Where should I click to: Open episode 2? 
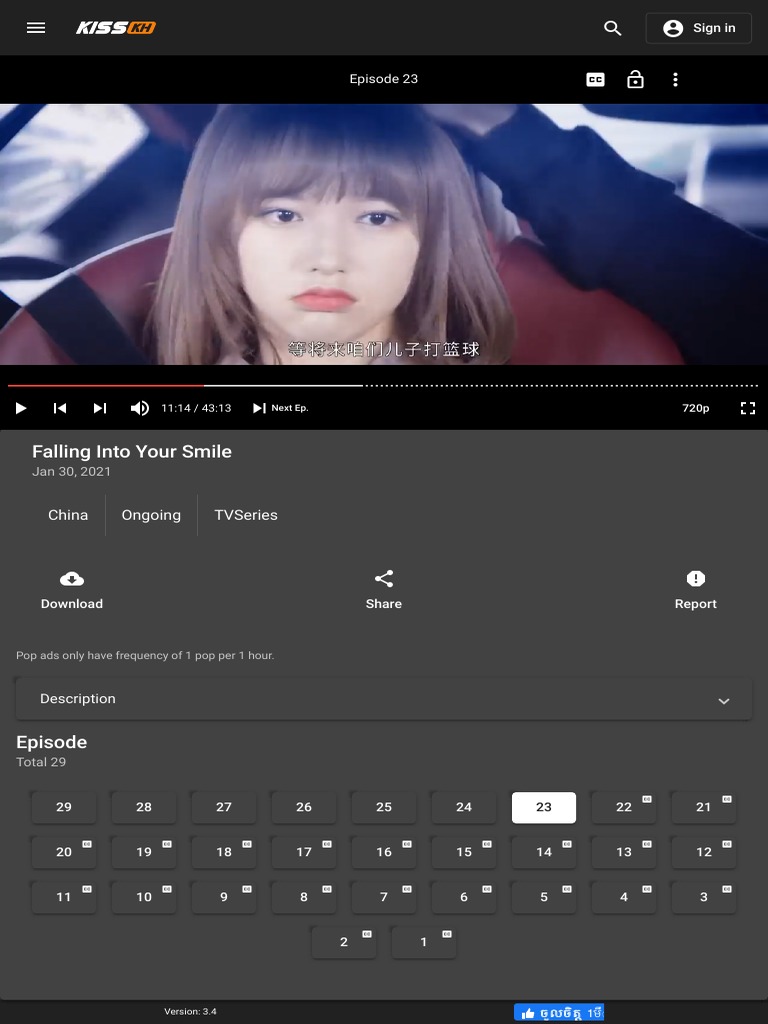coord(344,942)
